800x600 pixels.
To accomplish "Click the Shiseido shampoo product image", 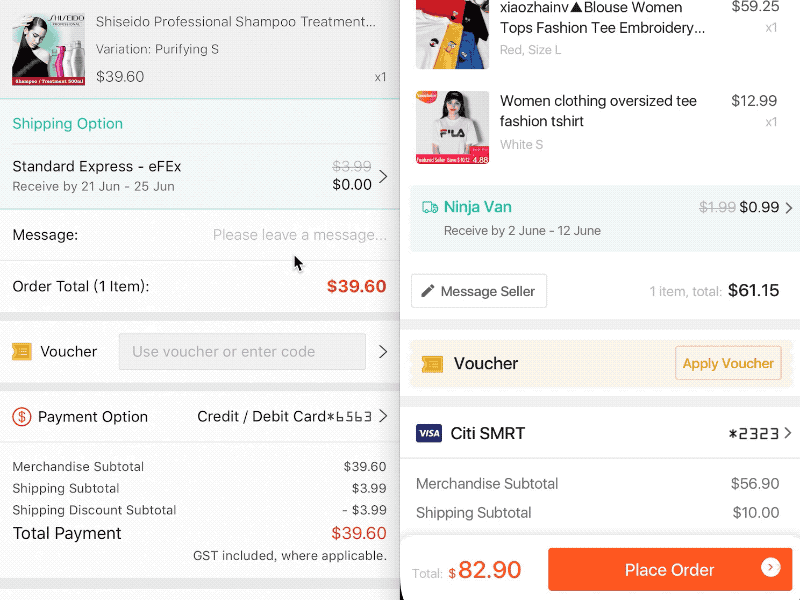I will click(x=47, y=47).
